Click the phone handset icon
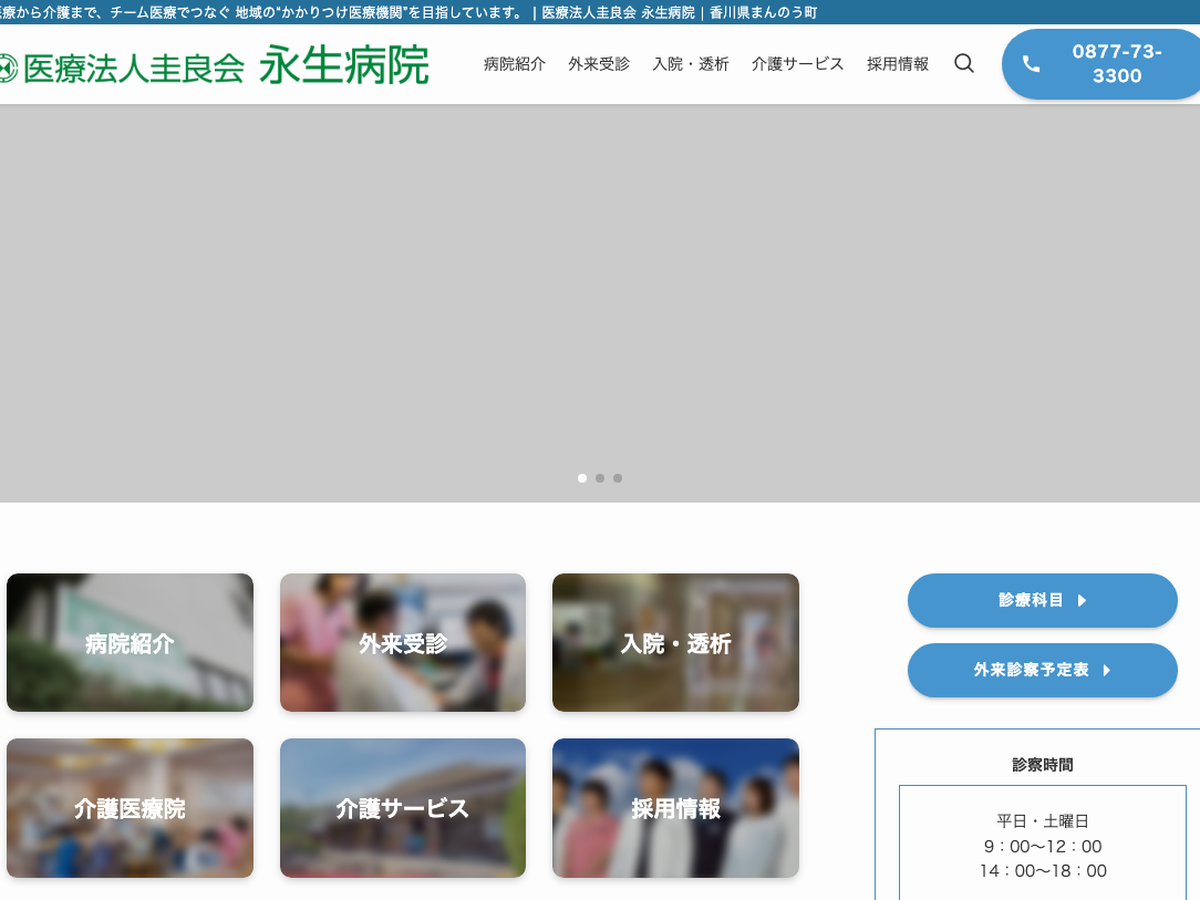The height and width of the screenshot is (900, 1200). (x=1031, y=65)
